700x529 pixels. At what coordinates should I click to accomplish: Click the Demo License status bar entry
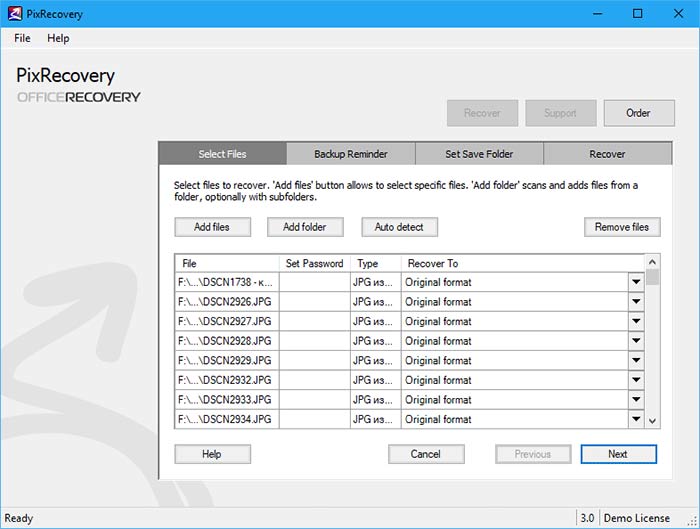tap(637, 518)
